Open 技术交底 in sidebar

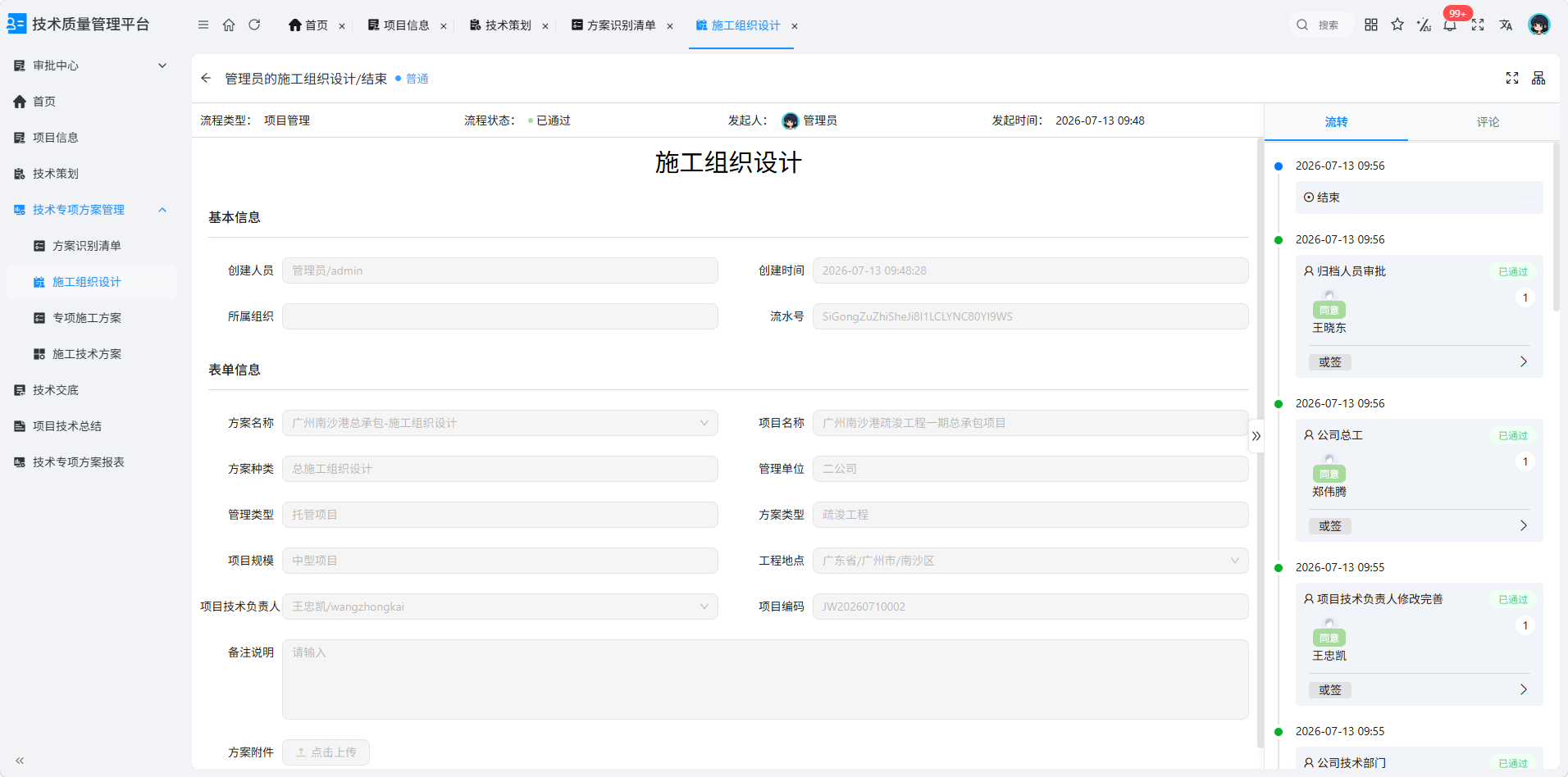click(x=91, y=390)
